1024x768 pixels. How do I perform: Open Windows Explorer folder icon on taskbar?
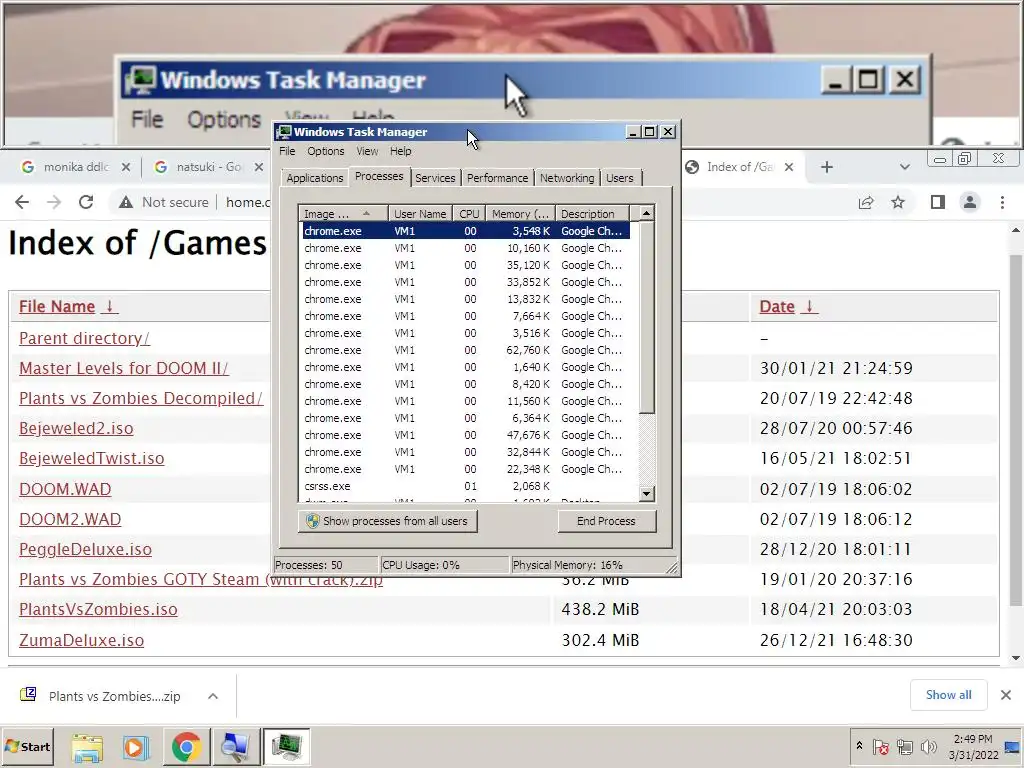pyautogui.click(x=88, y=747)
